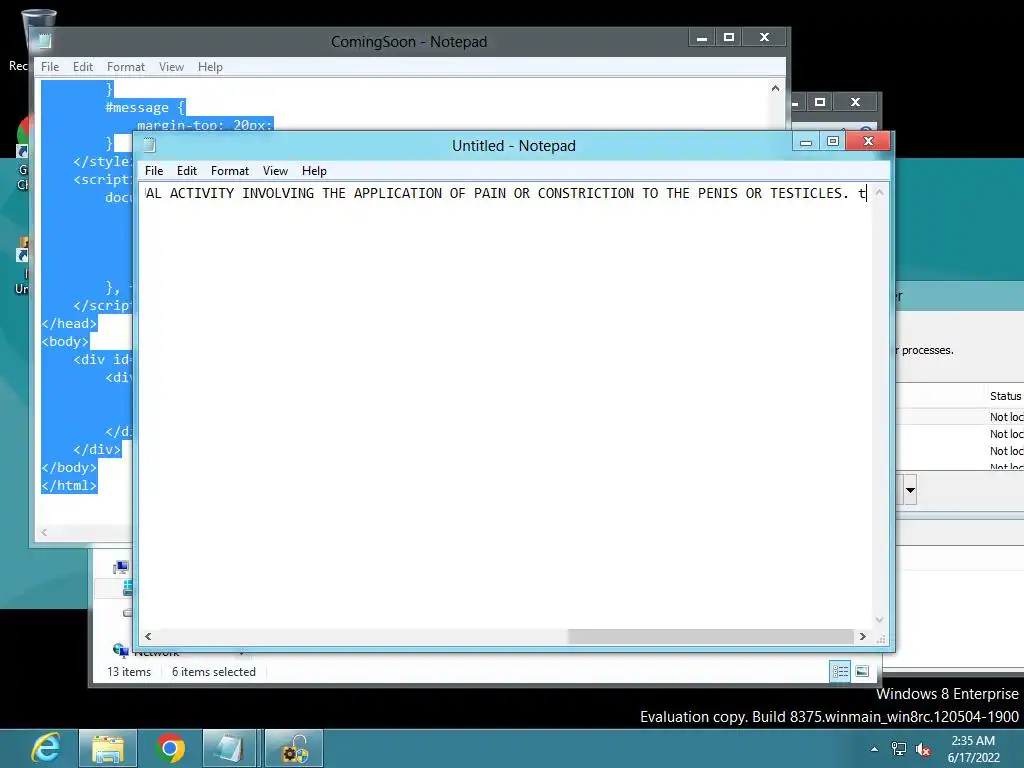Open the padlock gear app on taskbar

click(x=294, y=748)
